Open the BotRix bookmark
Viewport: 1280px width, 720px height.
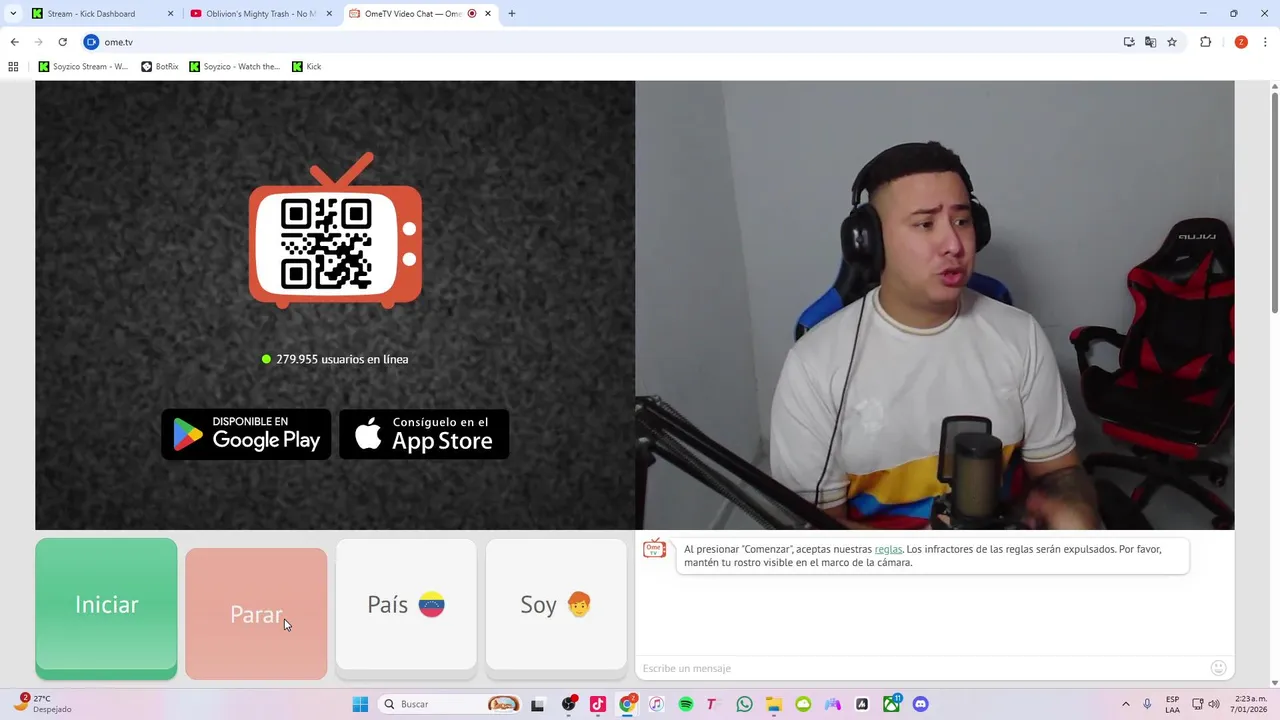tap(160, 67)
